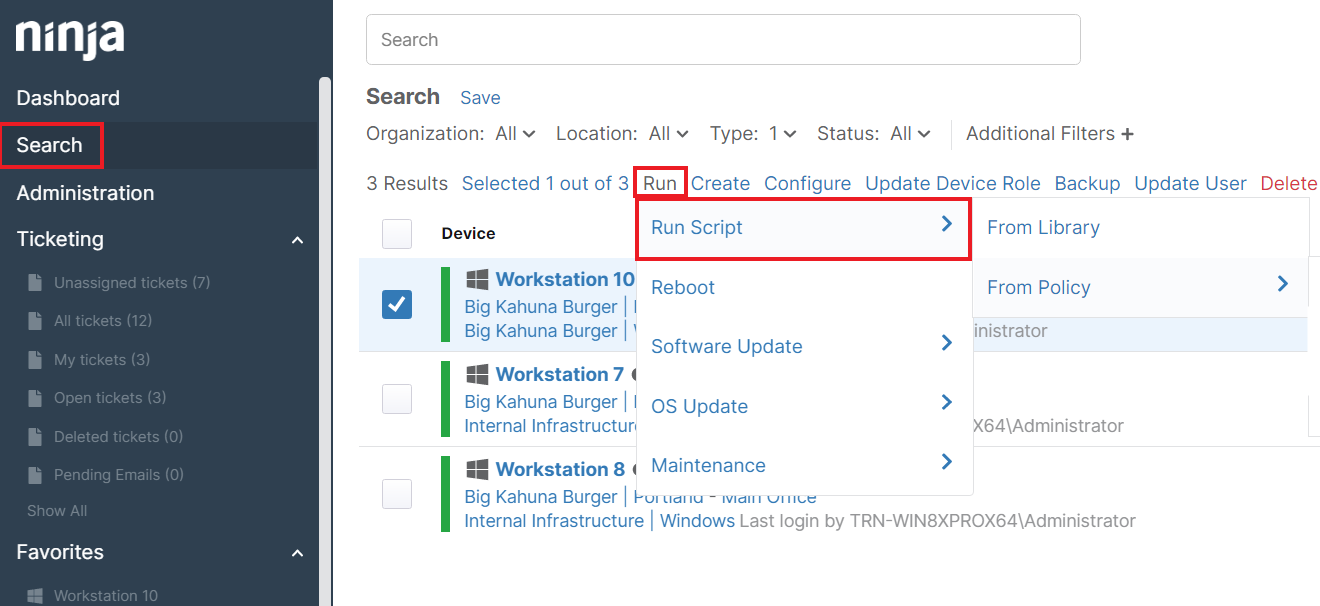Click Save link next to Search heading
Screen dimensions: 1320x606
coord(480,98)
